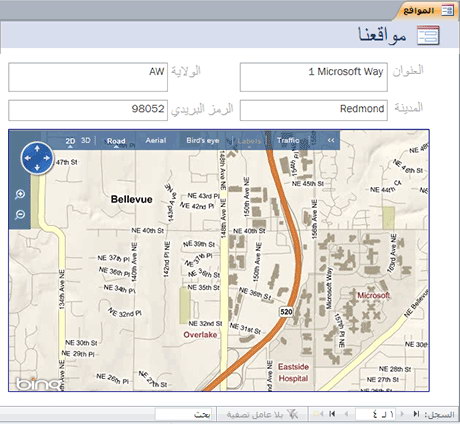Pan the map using the compass control
The height and width of the screenshot is (424, 460).
[37, 158]
